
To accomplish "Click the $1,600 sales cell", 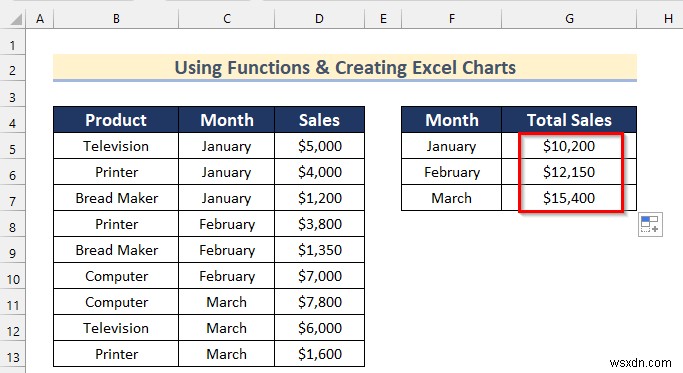I will point(319,354).
